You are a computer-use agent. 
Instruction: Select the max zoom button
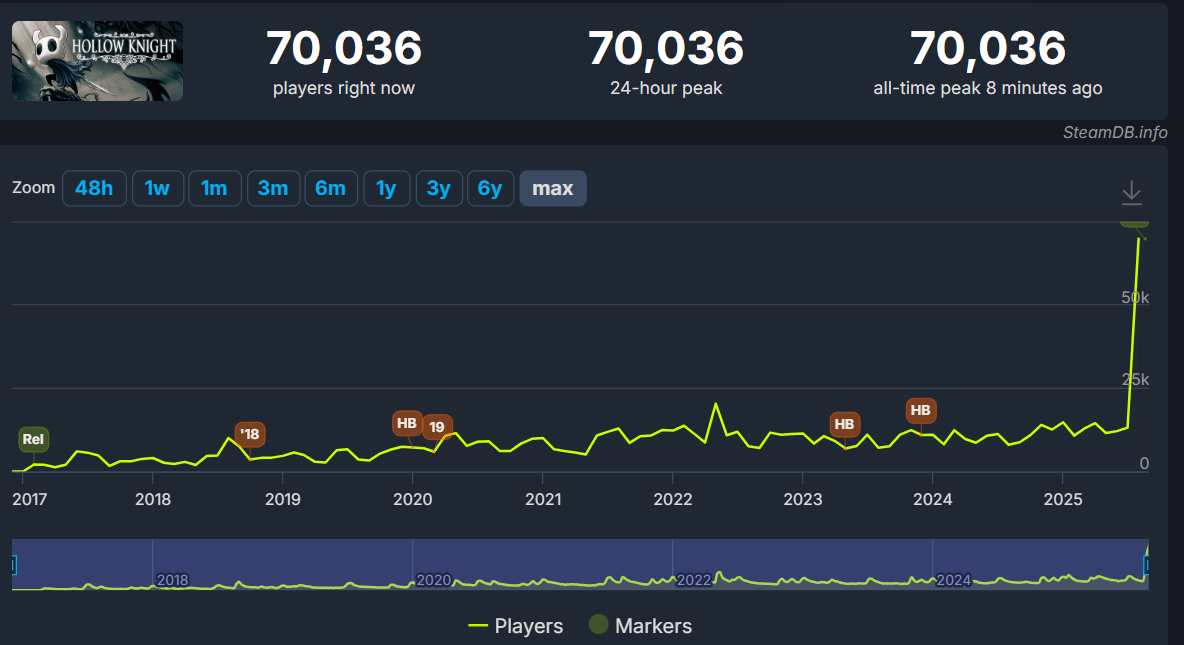pos(553,188)
